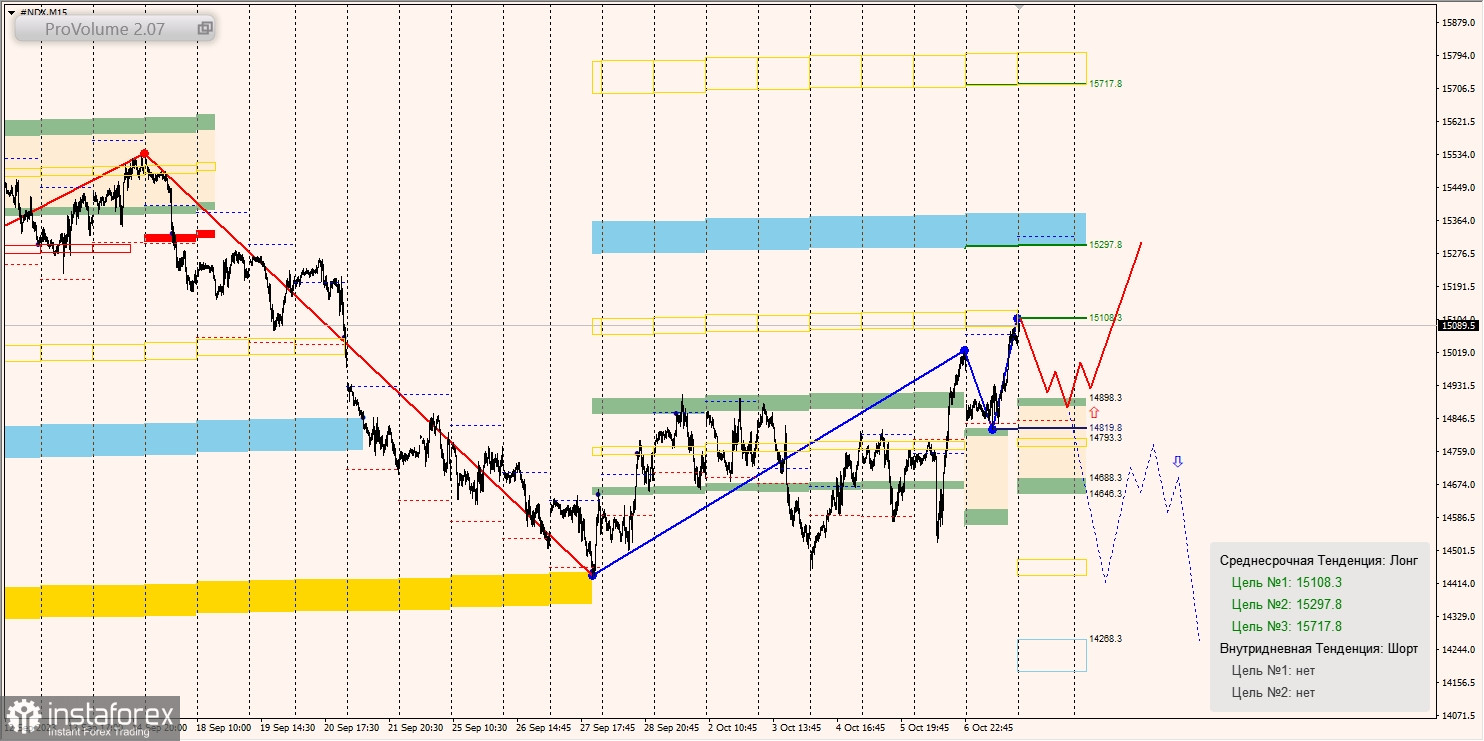Image resolution: width=1484 pixels, height=741 pixels.
Task: Click the 28 Sep 20:45 time label
Action: [x=671, y=729]
